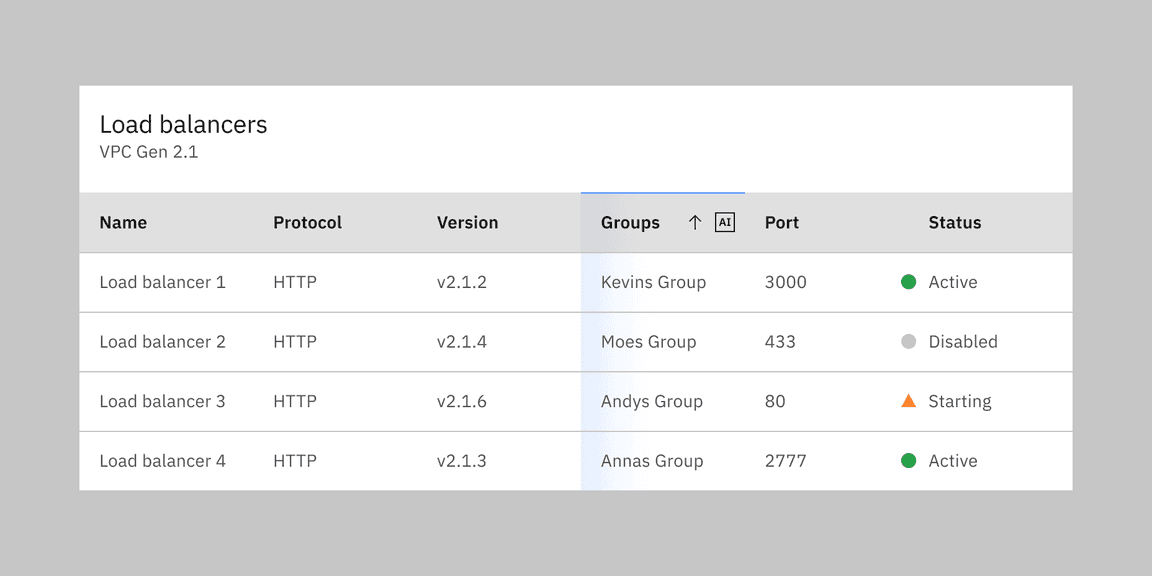
Task: Click the AI label icon in the Groups header
Action: coord(724,221)
